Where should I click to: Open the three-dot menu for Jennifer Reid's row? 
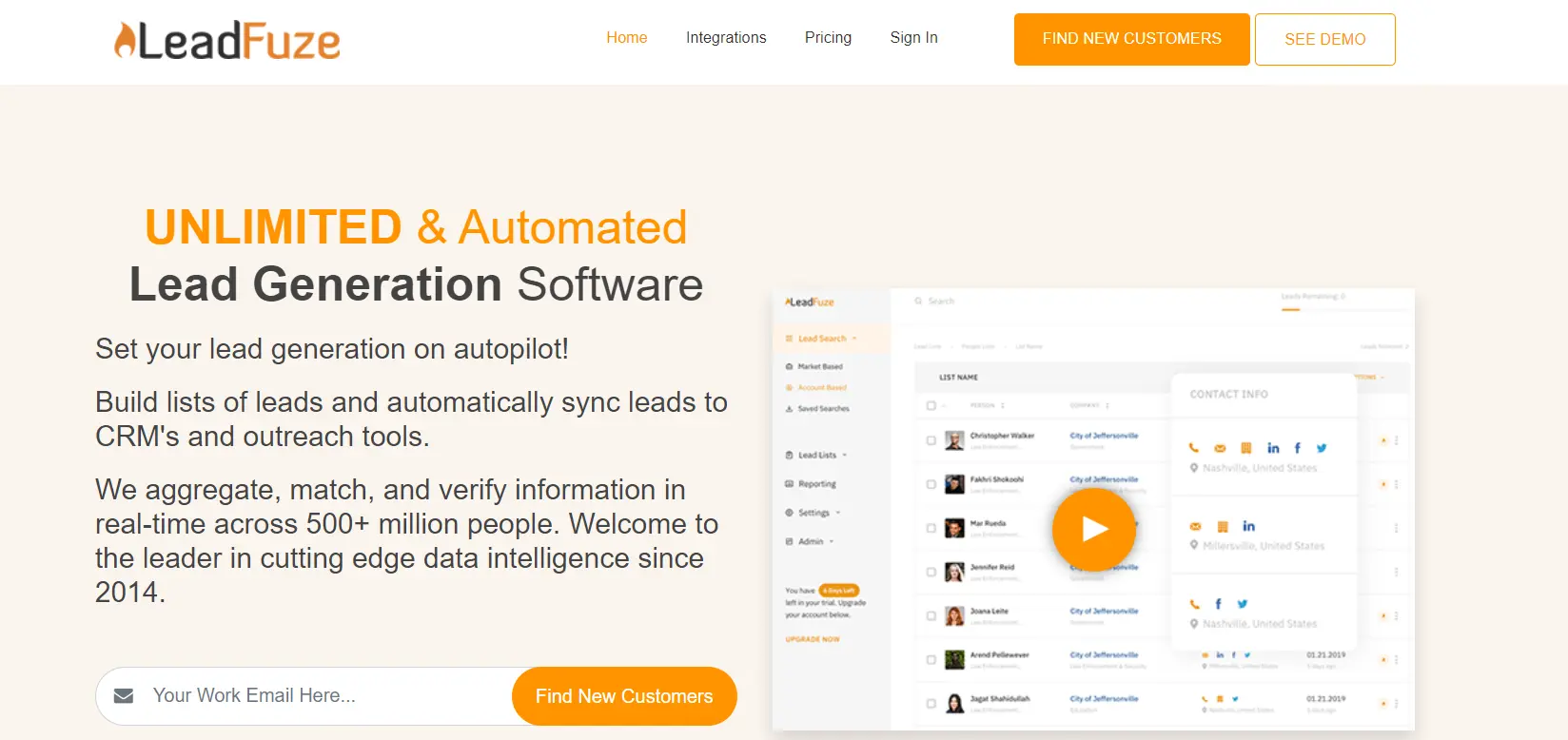point(1396,572)
